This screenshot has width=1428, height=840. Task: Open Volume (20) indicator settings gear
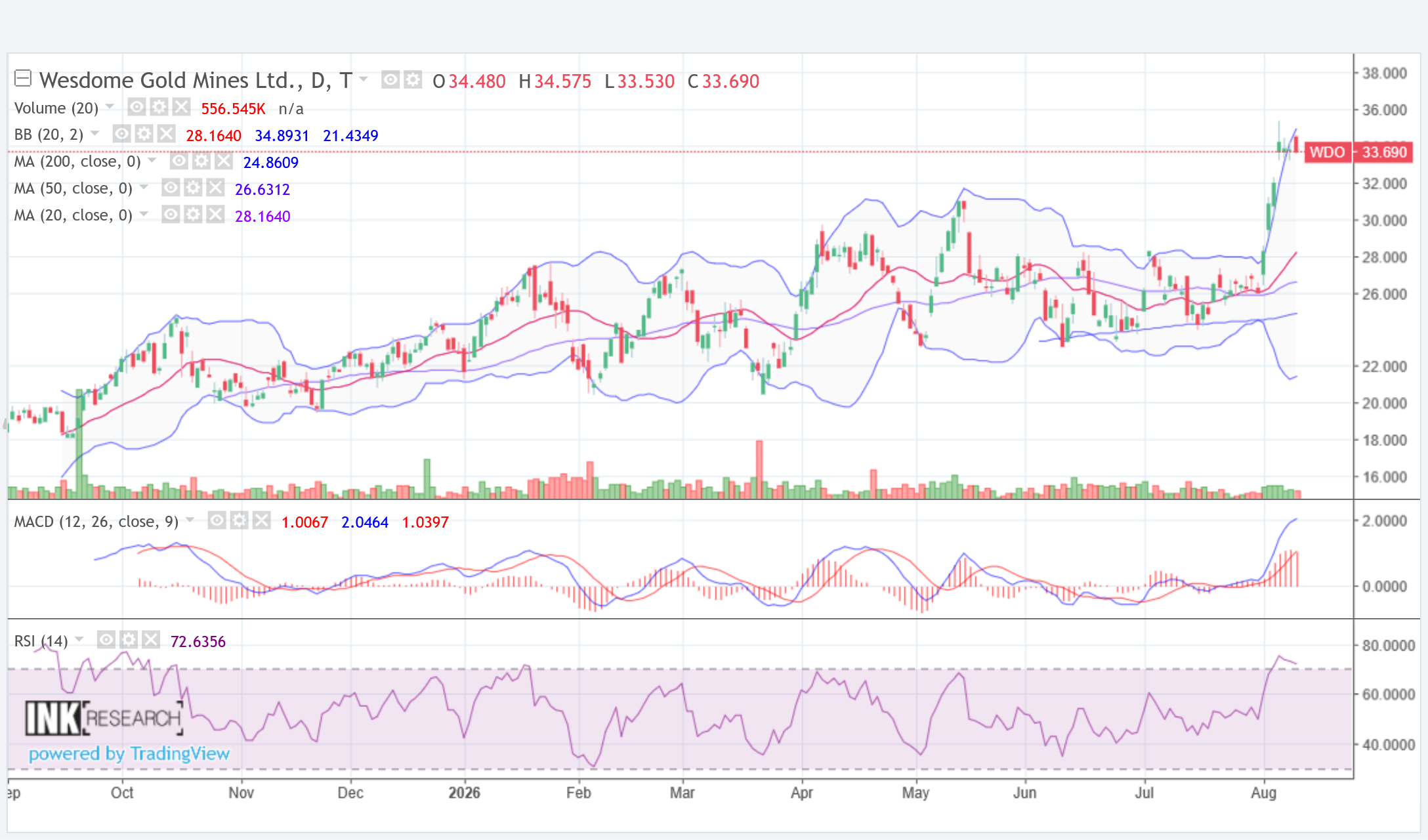coord(159,107)
